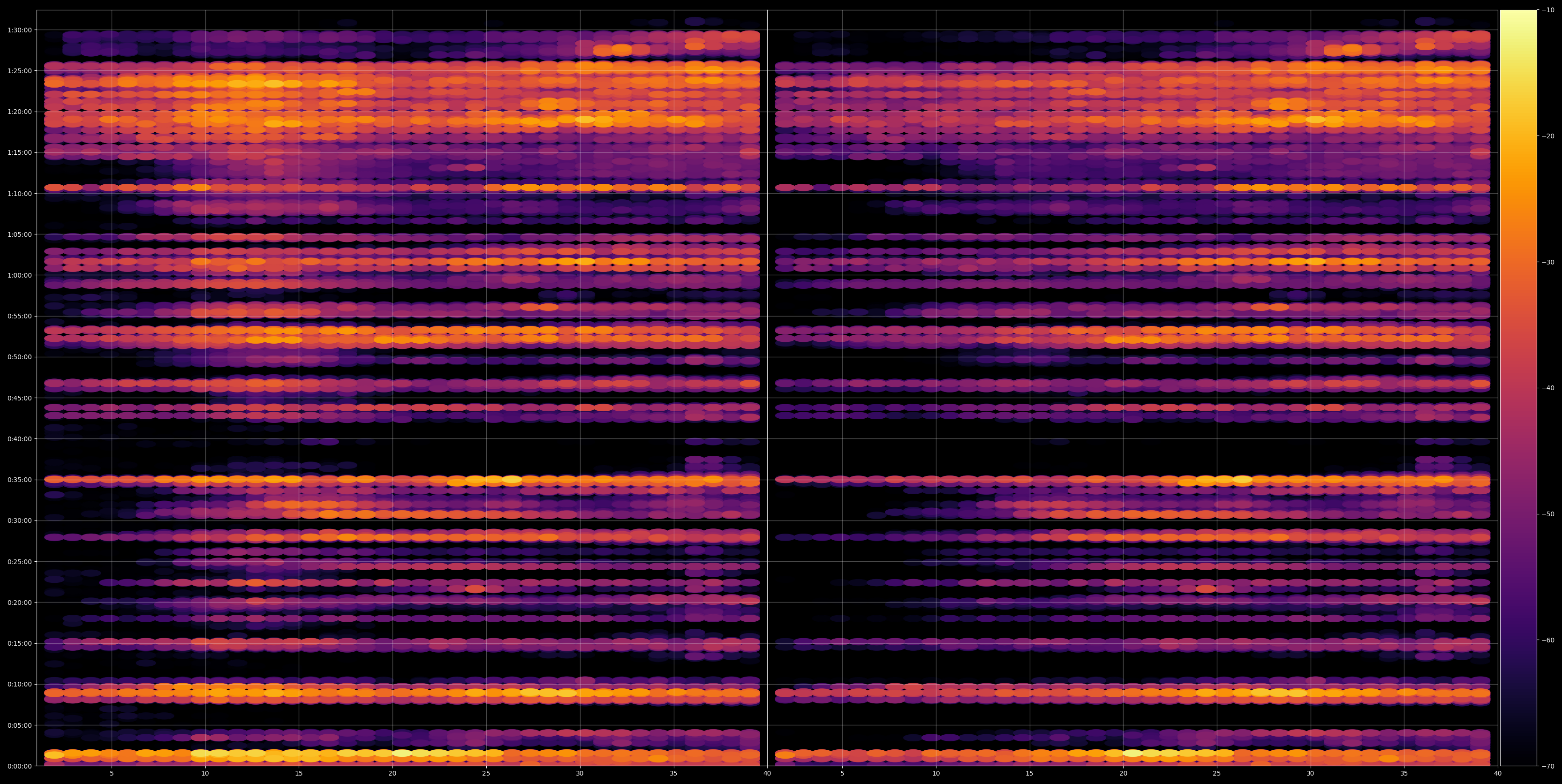
Task: Select x-axis tick 30 of right plot
Action: (1310, 774)
